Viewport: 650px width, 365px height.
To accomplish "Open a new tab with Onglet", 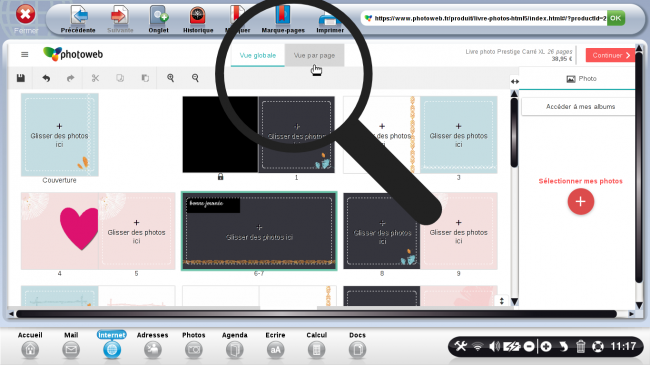I will (x=158, y=19).
